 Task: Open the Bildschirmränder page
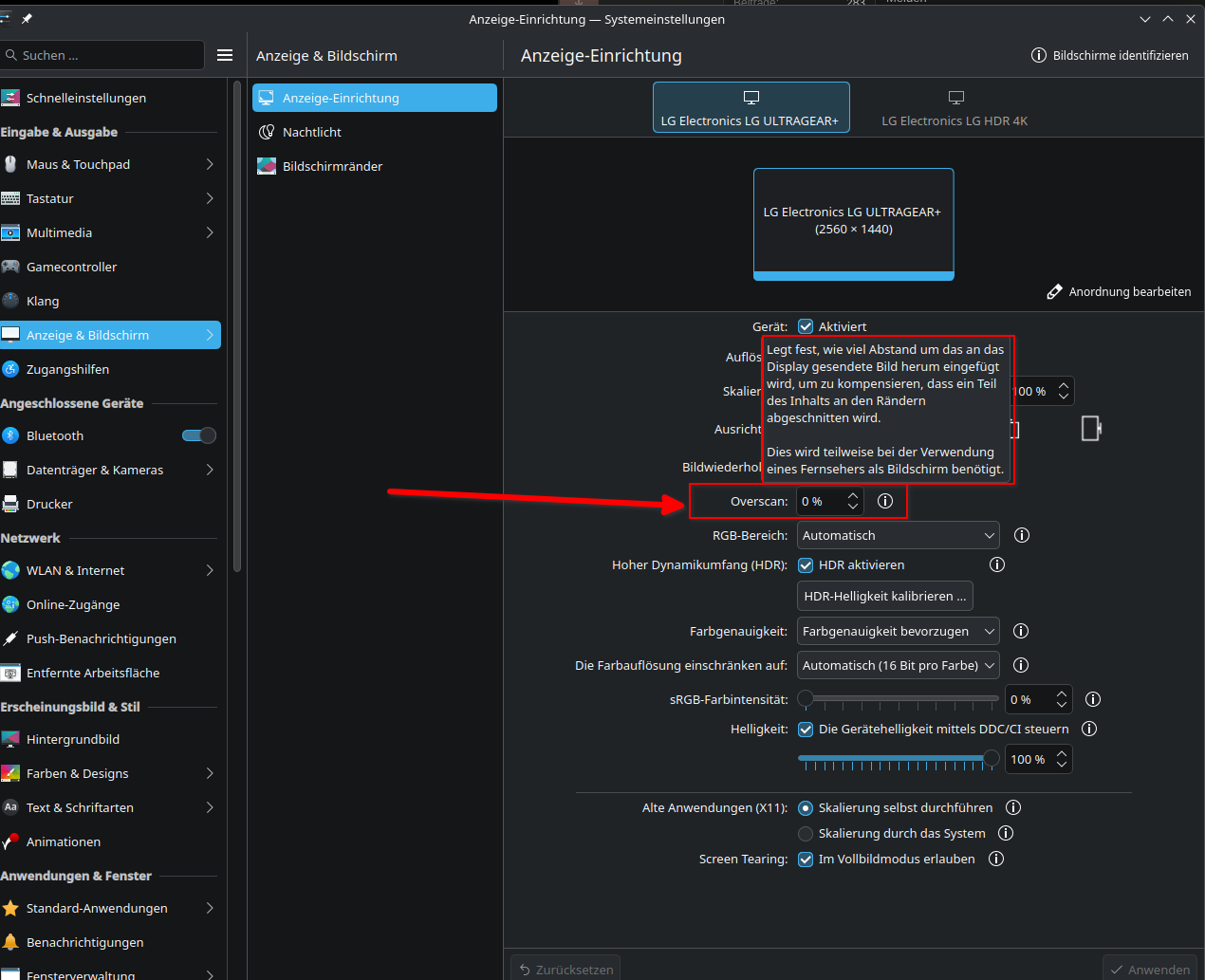tap(375, 166)
